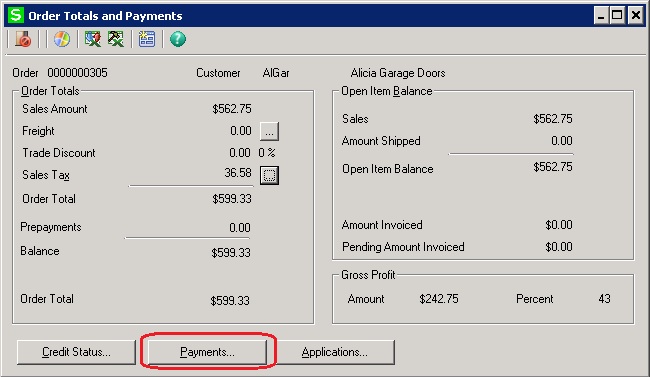Click the green S application logo
The height and width of the screenshot is (377, 650).
pos(16,15)
